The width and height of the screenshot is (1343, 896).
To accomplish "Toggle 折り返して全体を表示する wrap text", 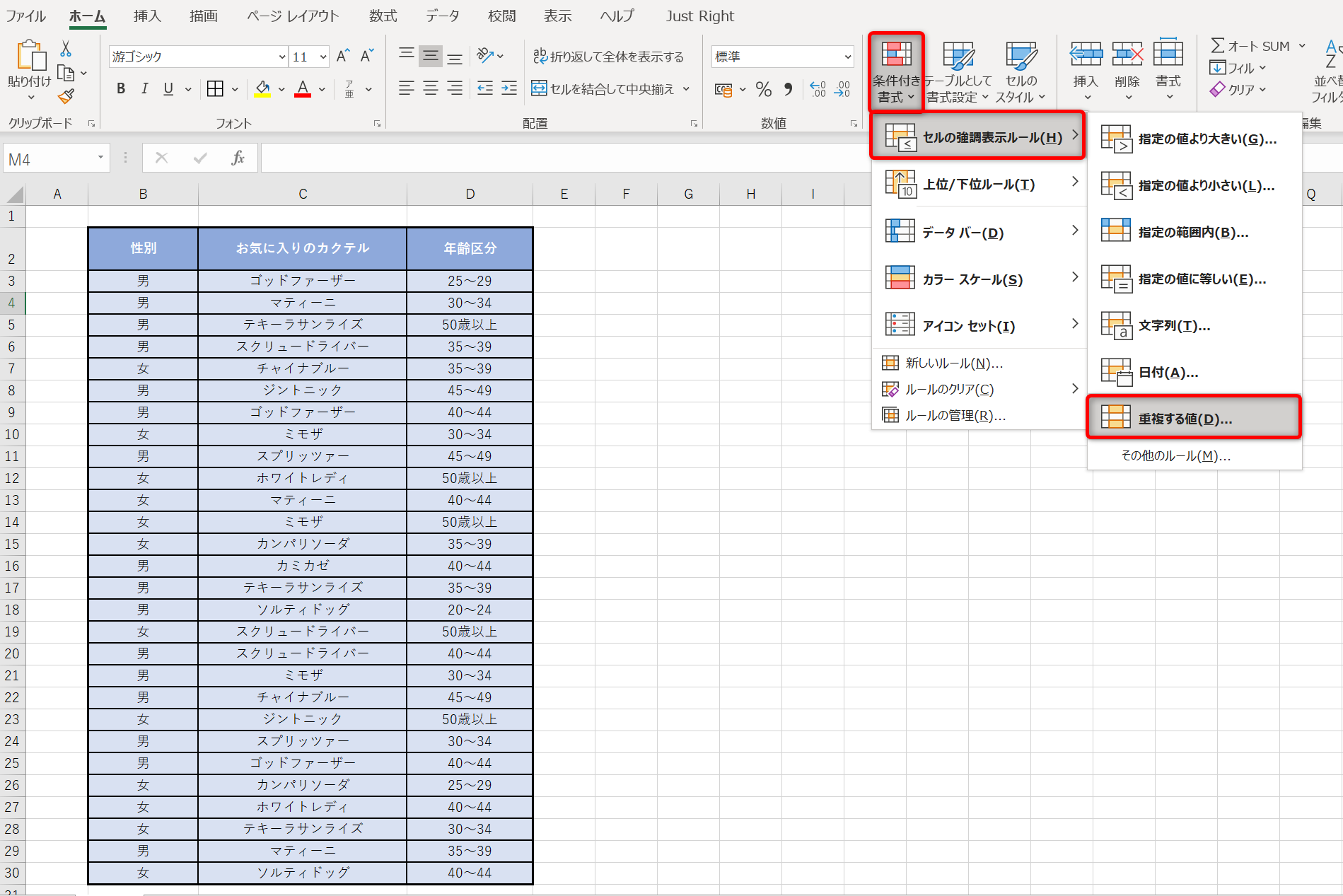I will 608,57.
